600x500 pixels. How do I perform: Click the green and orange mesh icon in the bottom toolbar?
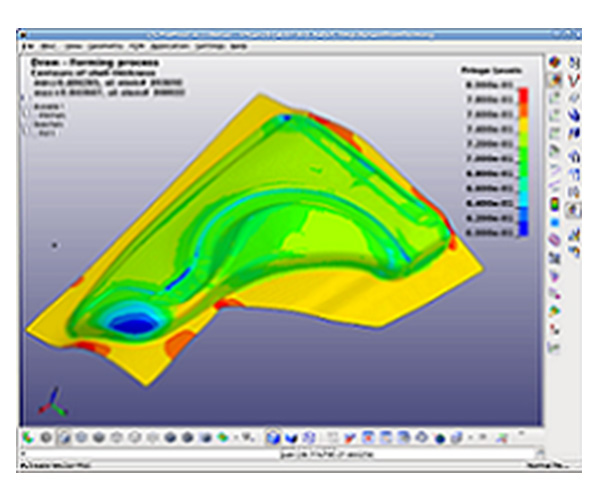click(x=223, y=437)
